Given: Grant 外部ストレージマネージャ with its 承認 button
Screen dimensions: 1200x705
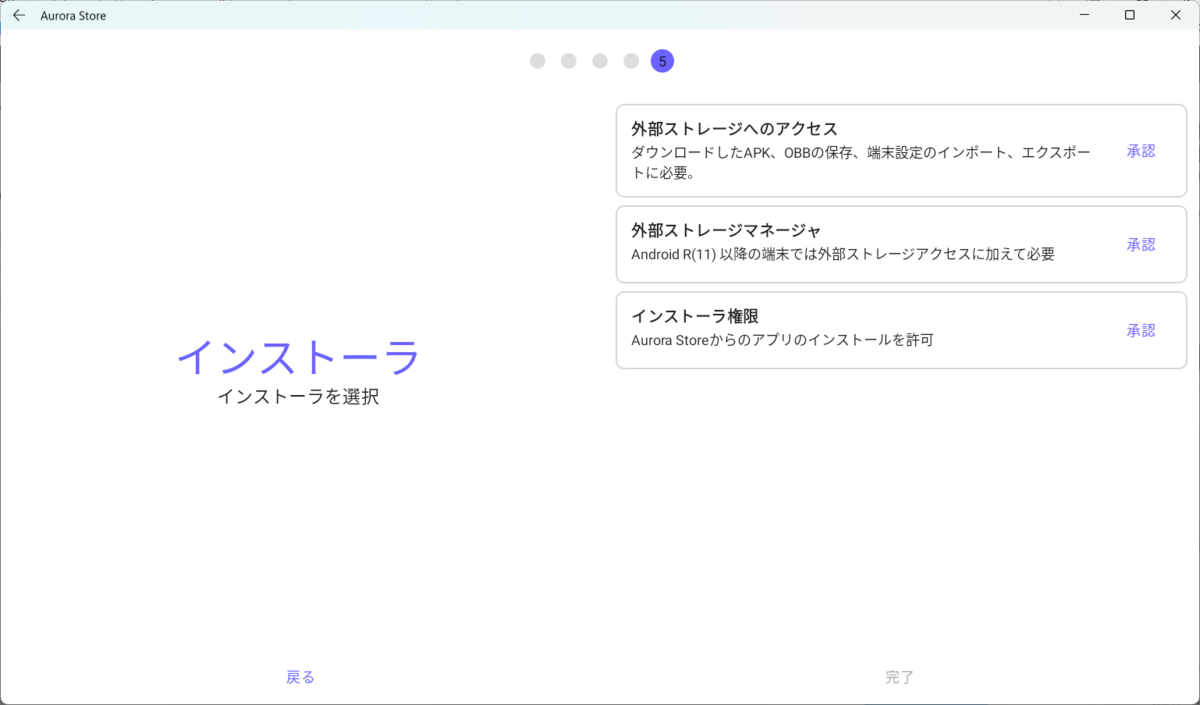Looking at the screenshot, I should 1141,245.
